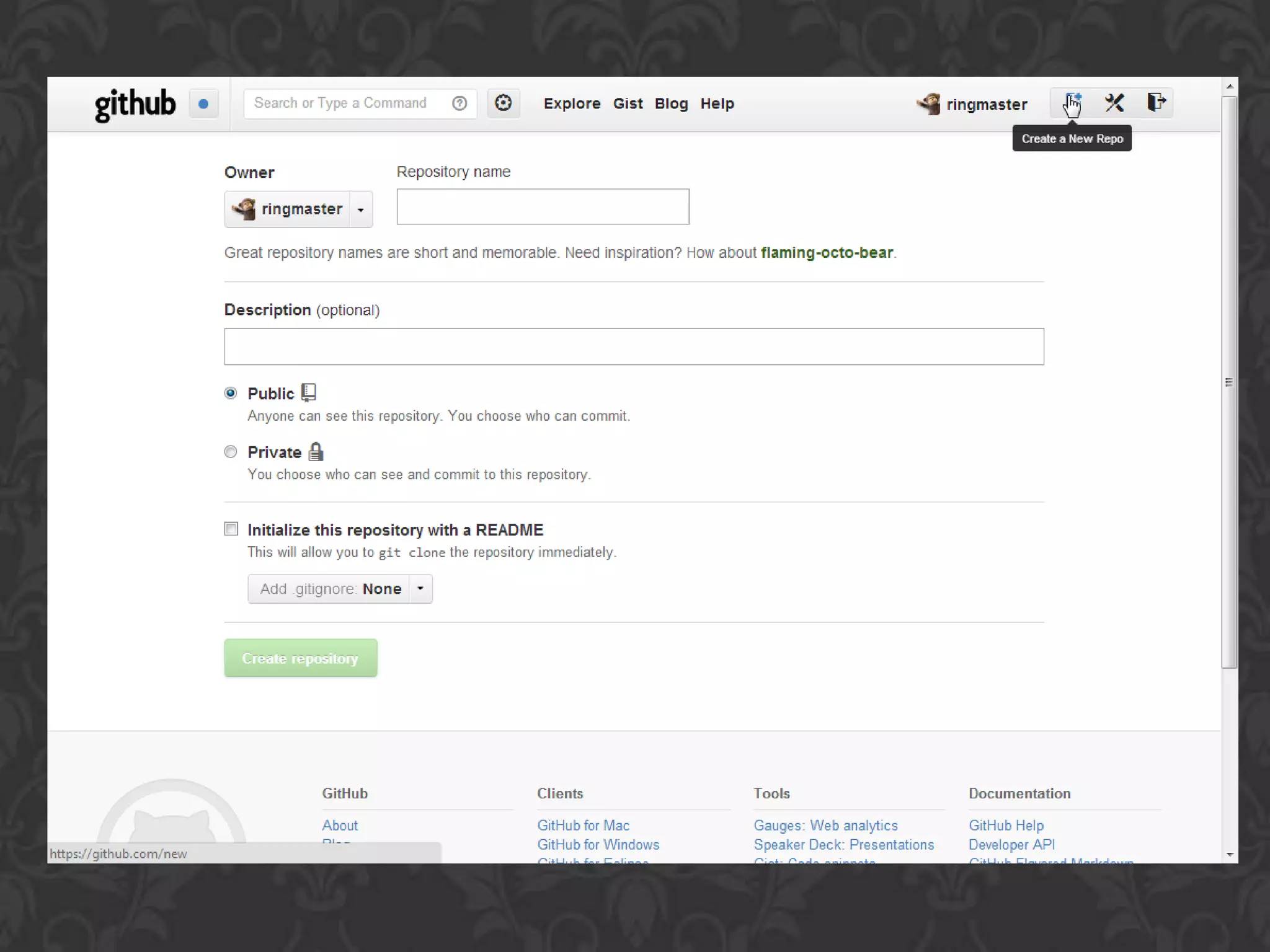Click the Create repository button
This screenshot has width=1270, height=952.
pos(300,658)
